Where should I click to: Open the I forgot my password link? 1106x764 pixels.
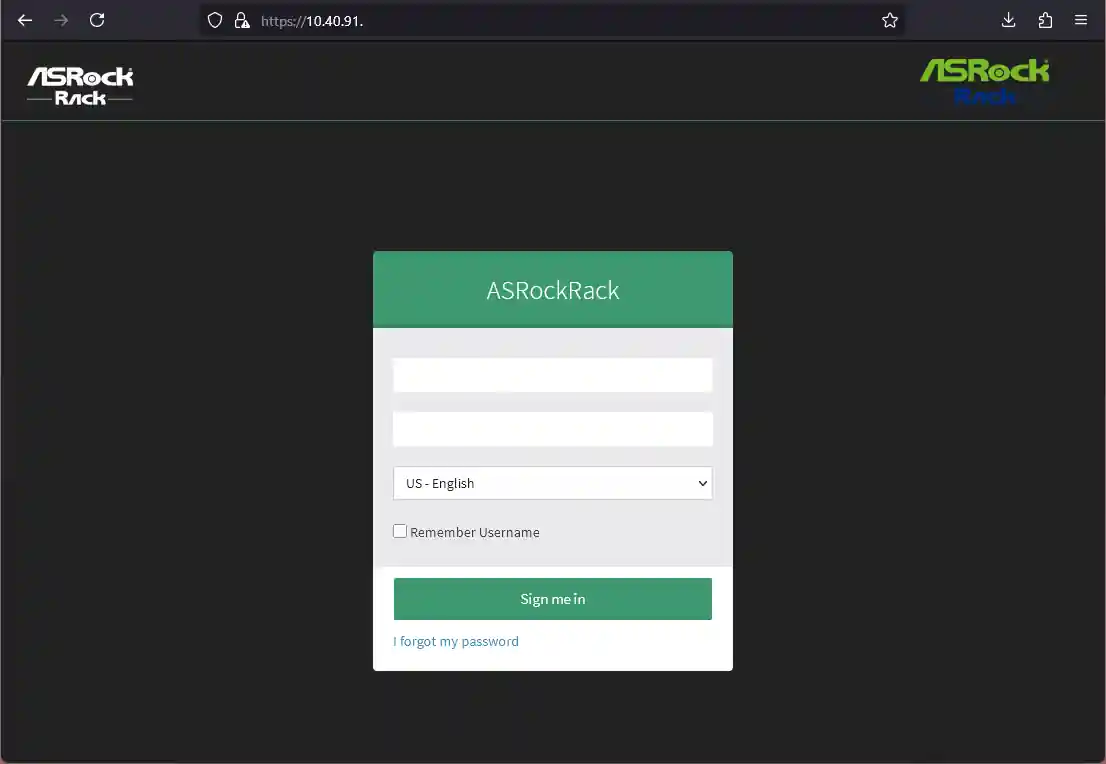tap(456, 641)
